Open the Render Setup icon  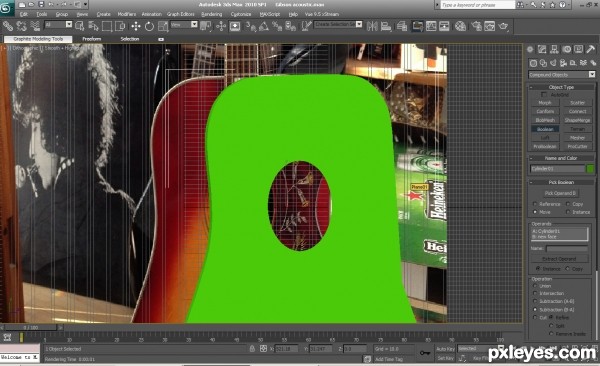pyautogui.click(x=476, y=26)
